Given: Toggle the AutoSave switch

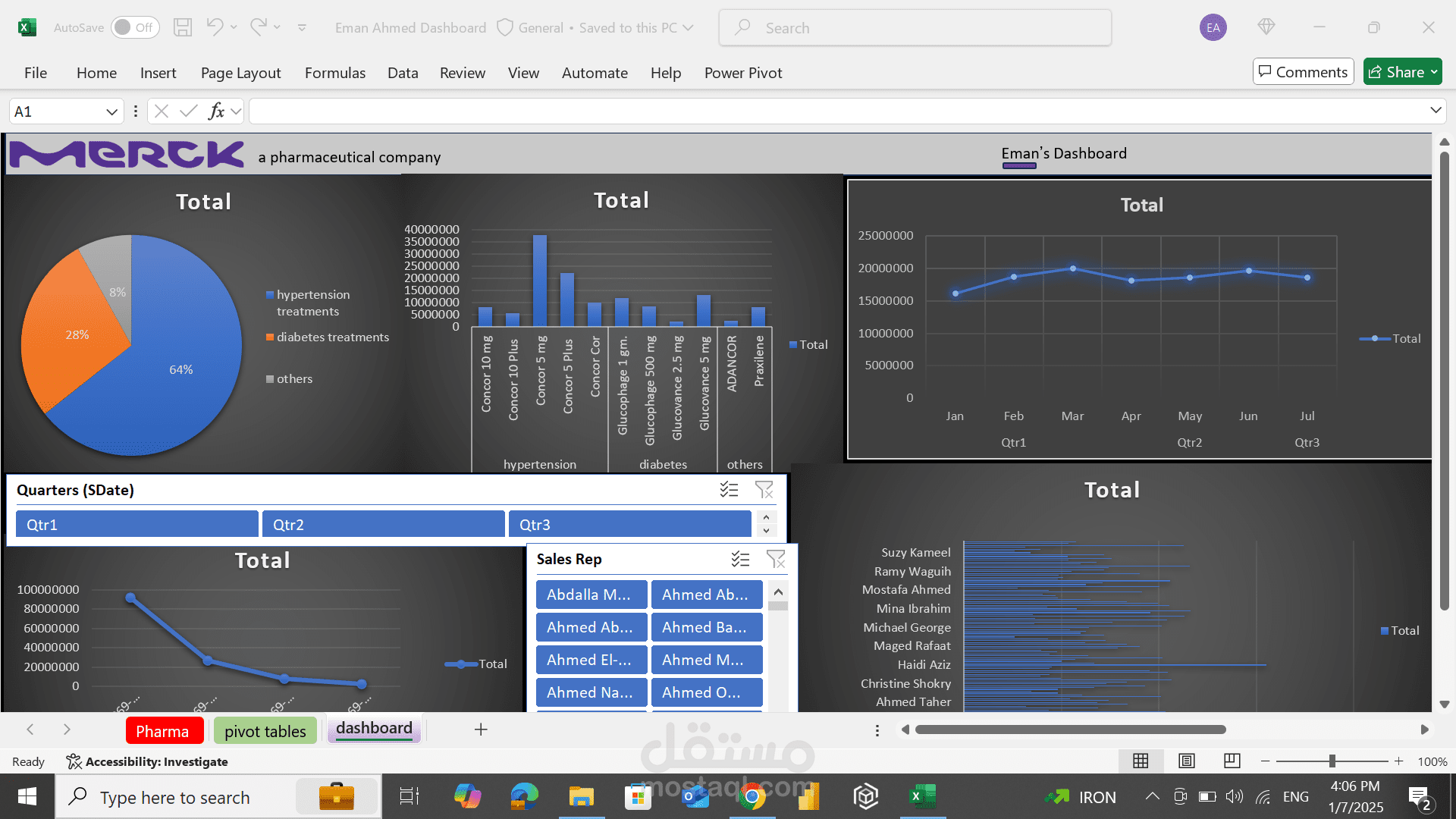Looking at the screenshot, I should [x=135, y=27].
